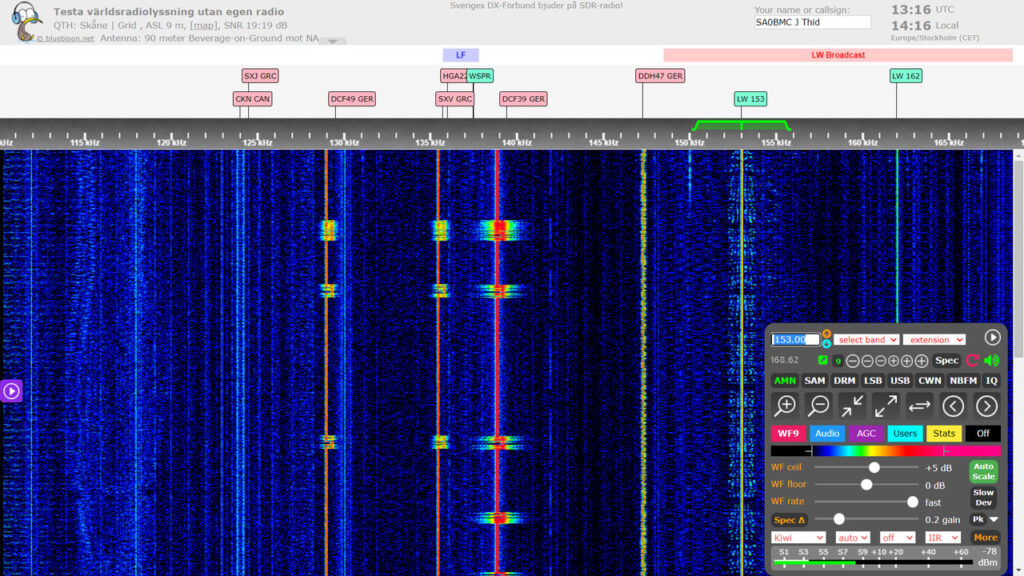Click the name or callsign input field

click(x=812, y=22)
